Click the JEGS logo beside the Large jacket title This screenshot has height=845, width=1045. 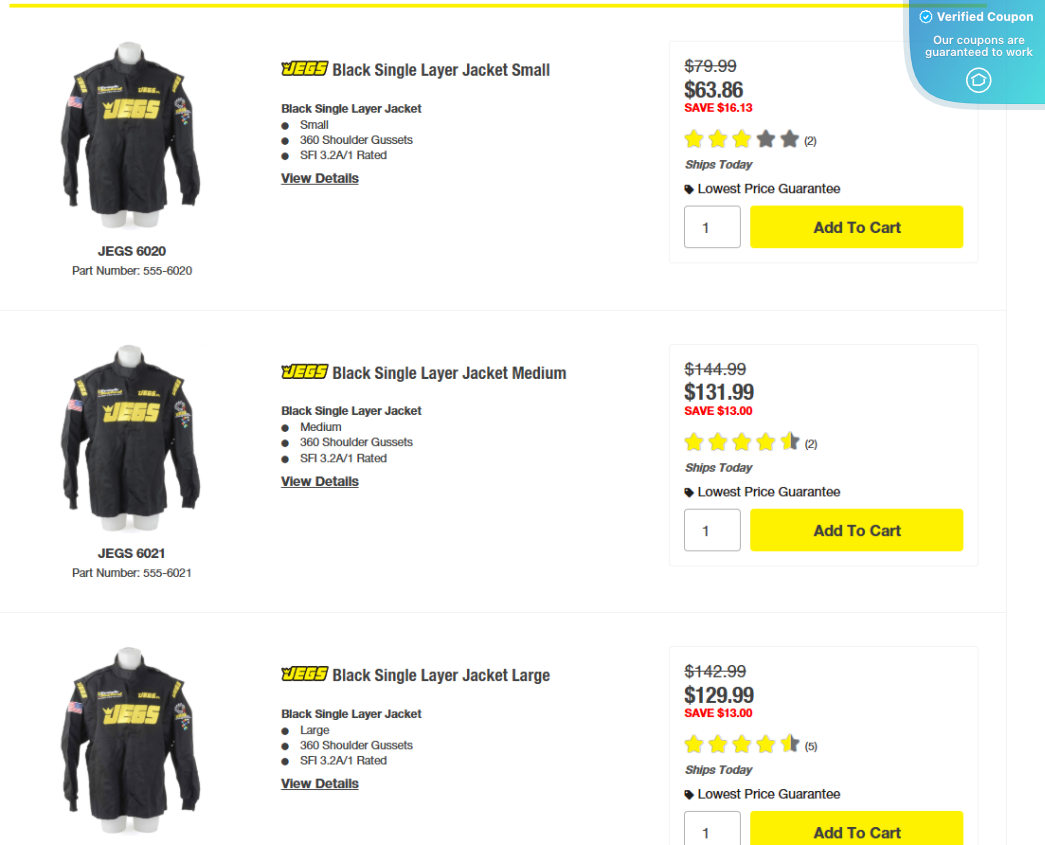tap(303, 675)
